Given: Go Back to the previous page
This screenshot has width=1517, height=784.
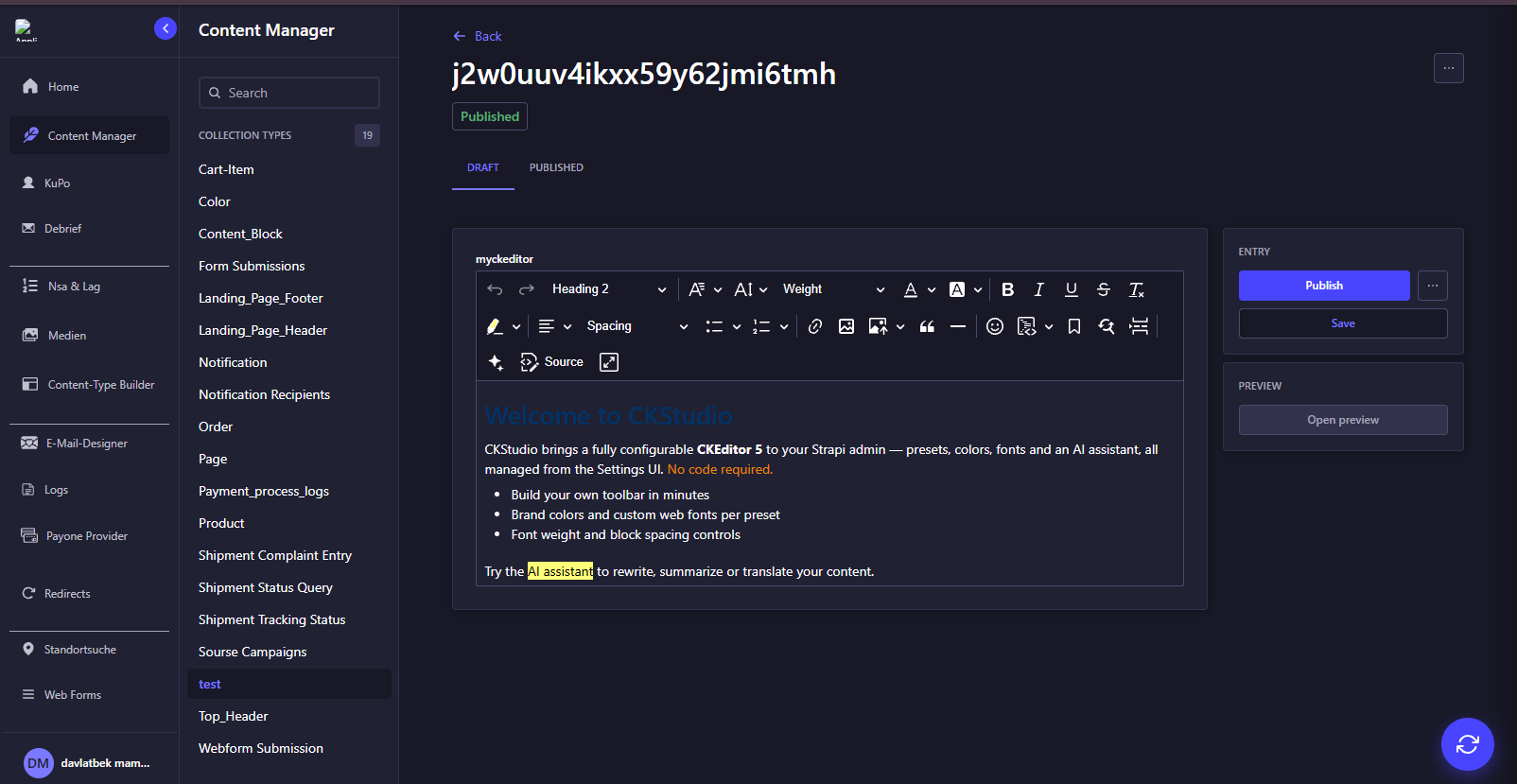Looking at the screenshot, I should click(x=478, y=36).
